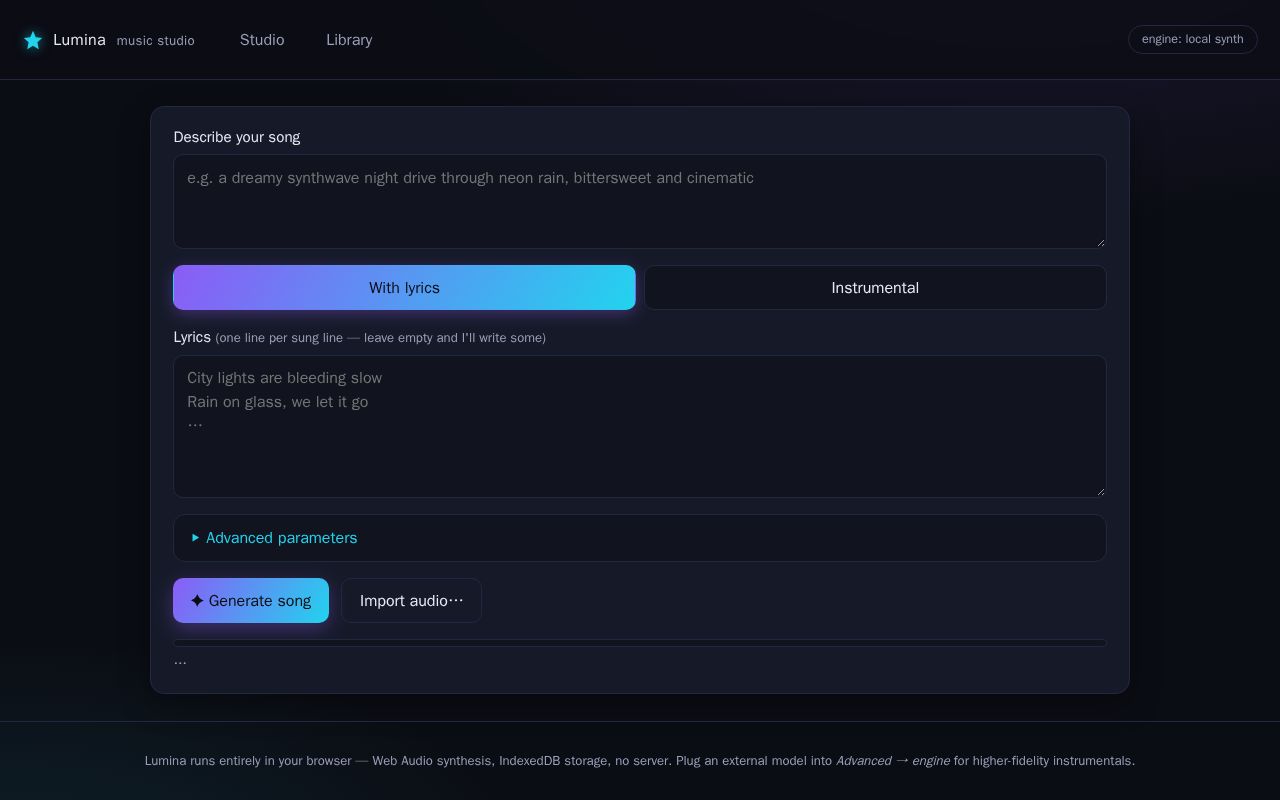This screenshot has width=1280, height=800.
Task: Click the footer 'Advanced → engine' text
Action: click(x=893, y=761)
